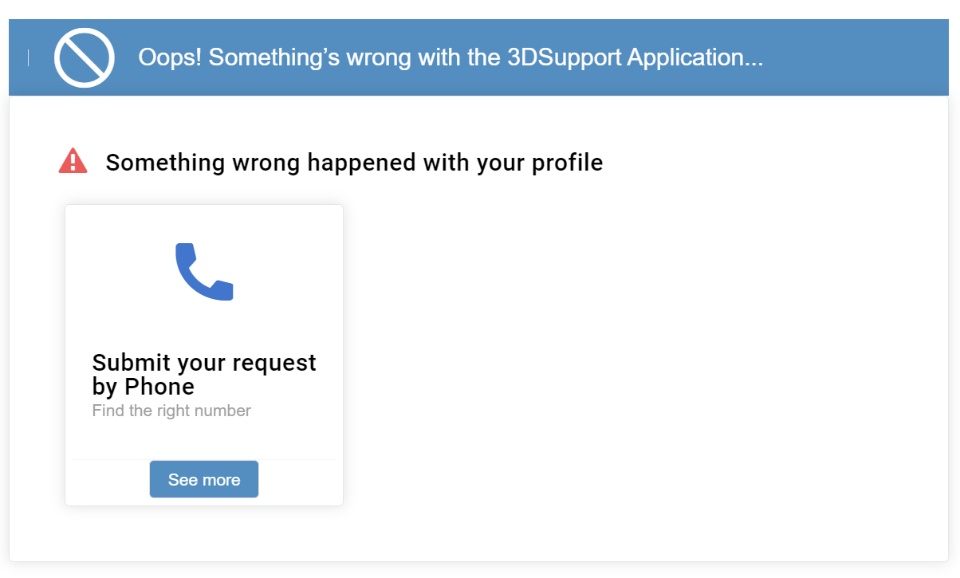This screenshot has width=960, height=578.
Task: Click the words Submit your request on card
Action: pos(204,363)
